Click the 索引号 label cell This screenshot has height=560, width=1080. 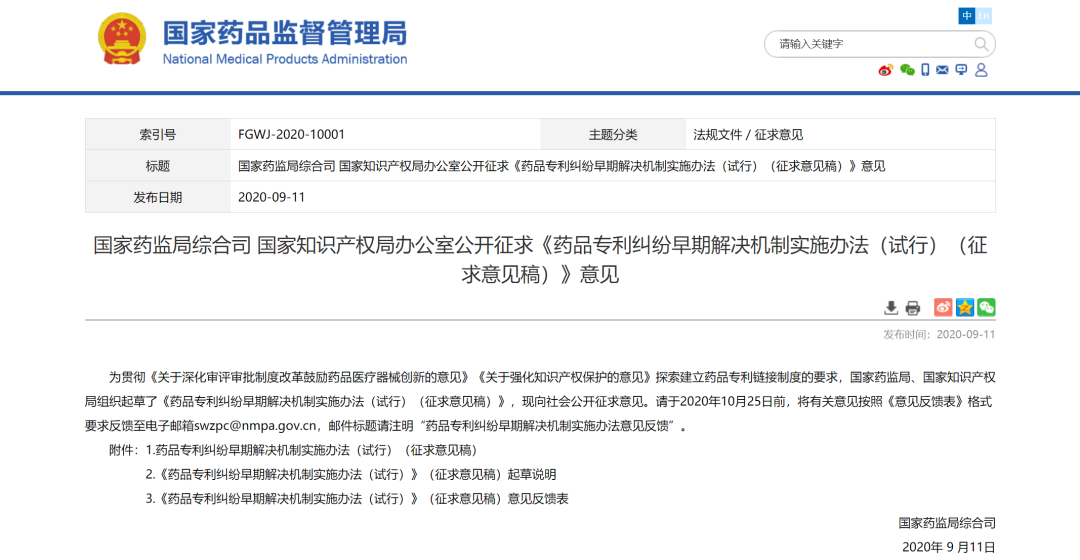tap(158, 134)
